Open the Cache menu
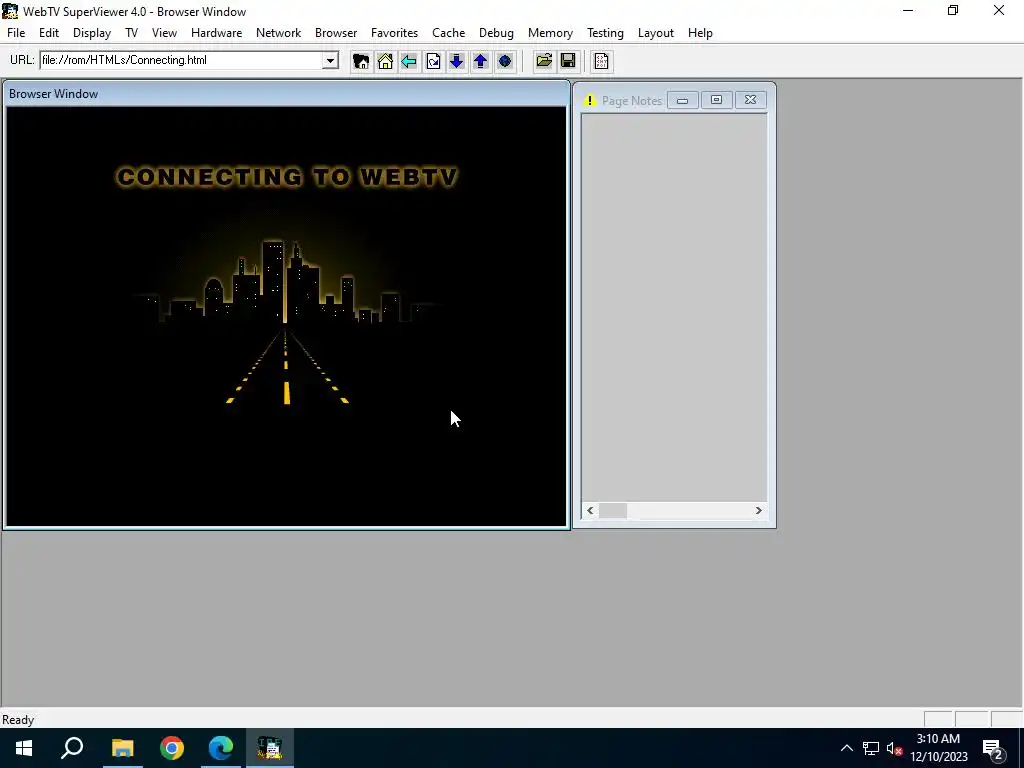 coord(449,33)
